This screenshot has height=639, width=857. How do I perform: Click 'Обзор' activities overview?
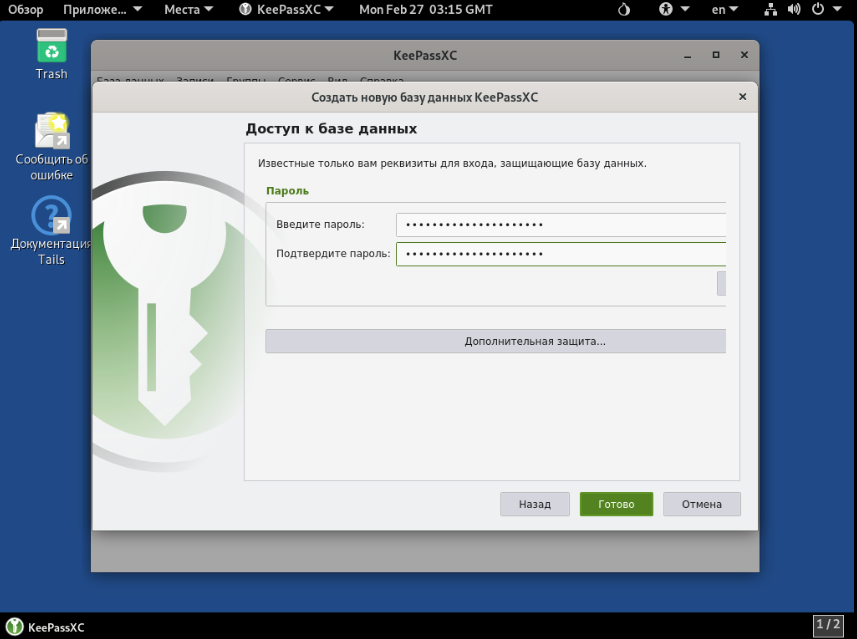[x=26, y=10]
